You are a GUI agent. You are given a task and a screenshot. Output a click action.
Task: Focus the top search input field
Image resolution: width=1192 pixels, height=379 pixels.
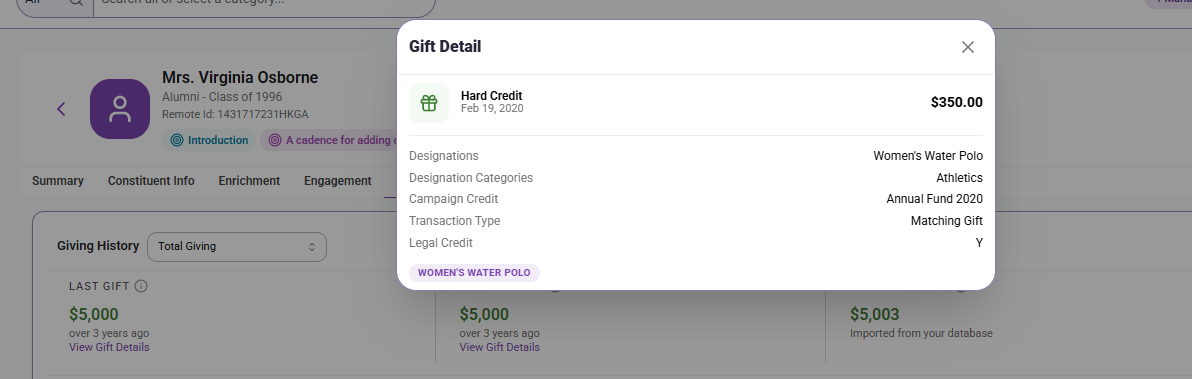[x=264, y=3]
